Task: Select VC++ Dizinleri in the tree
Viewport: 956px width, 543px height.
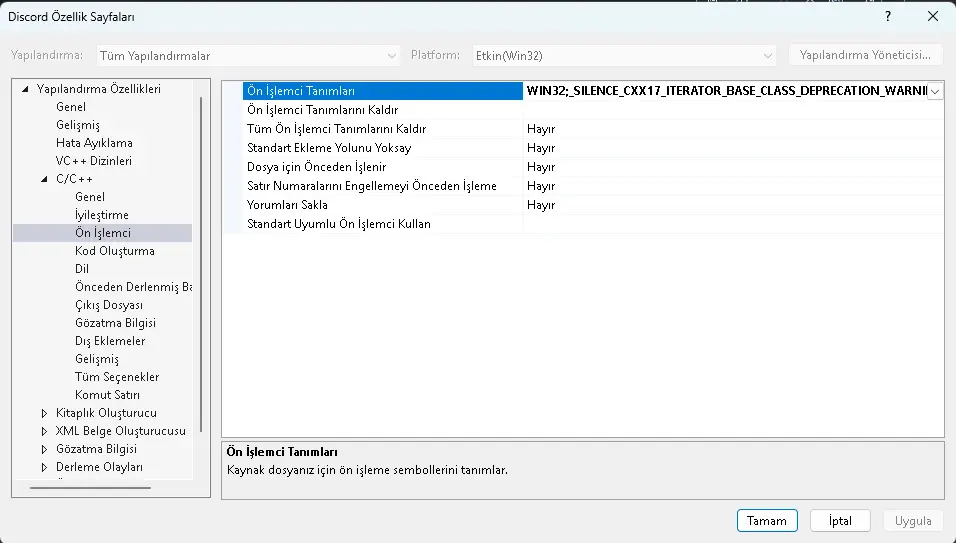Action: click(x=93, y=161)
